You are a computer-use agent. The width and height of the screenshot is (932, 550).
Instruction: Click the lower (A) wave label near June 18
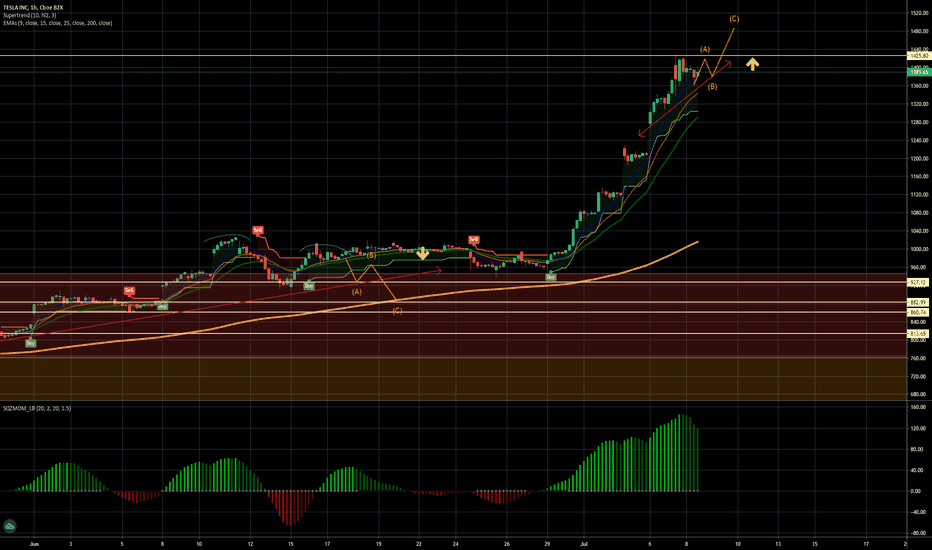coord(357,292)
